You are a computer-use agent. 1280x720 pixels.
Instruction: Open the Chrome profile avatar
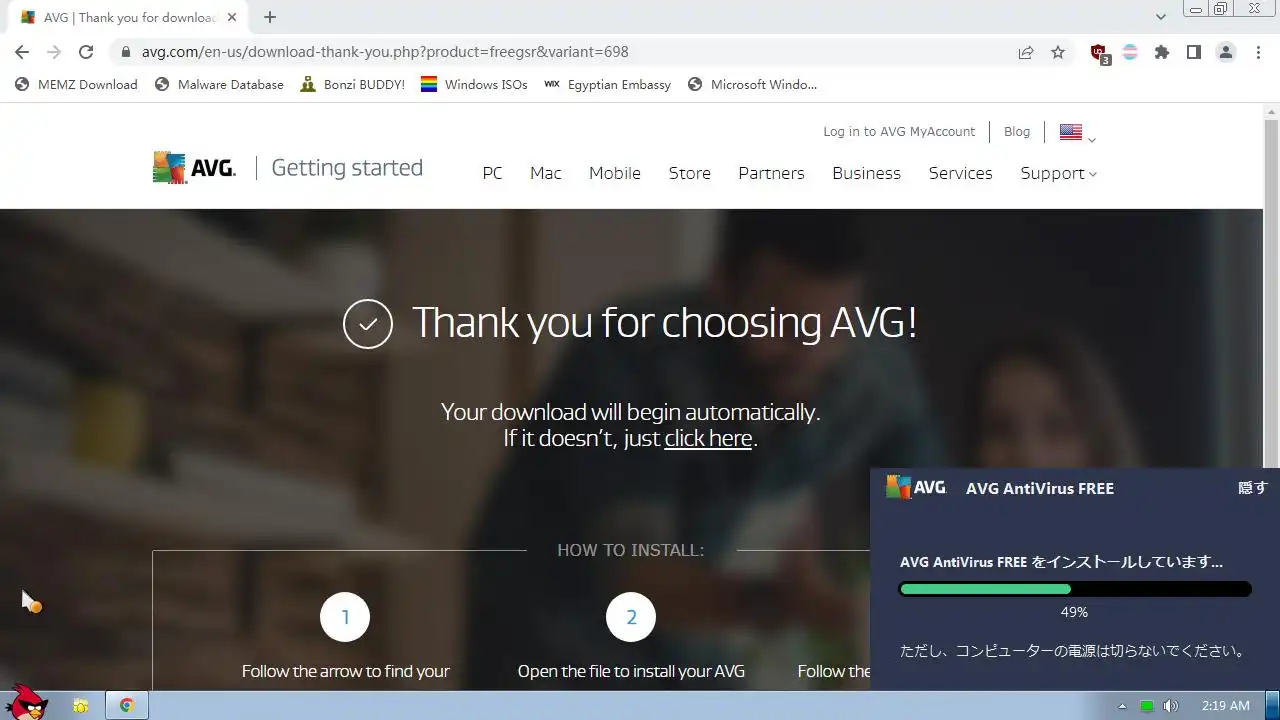tap(1226, 52)
